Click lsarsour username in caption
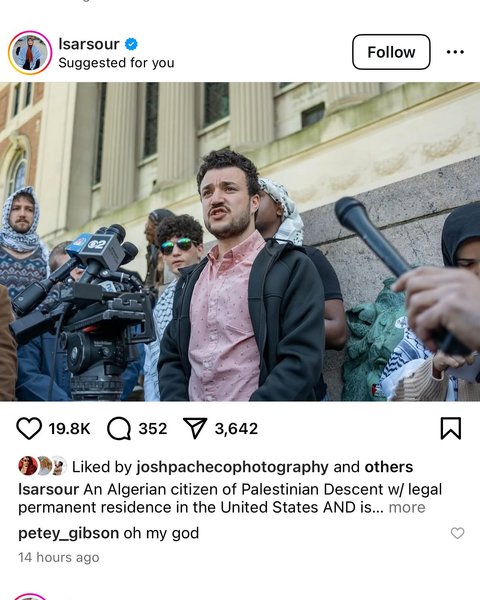 point(48,489)
